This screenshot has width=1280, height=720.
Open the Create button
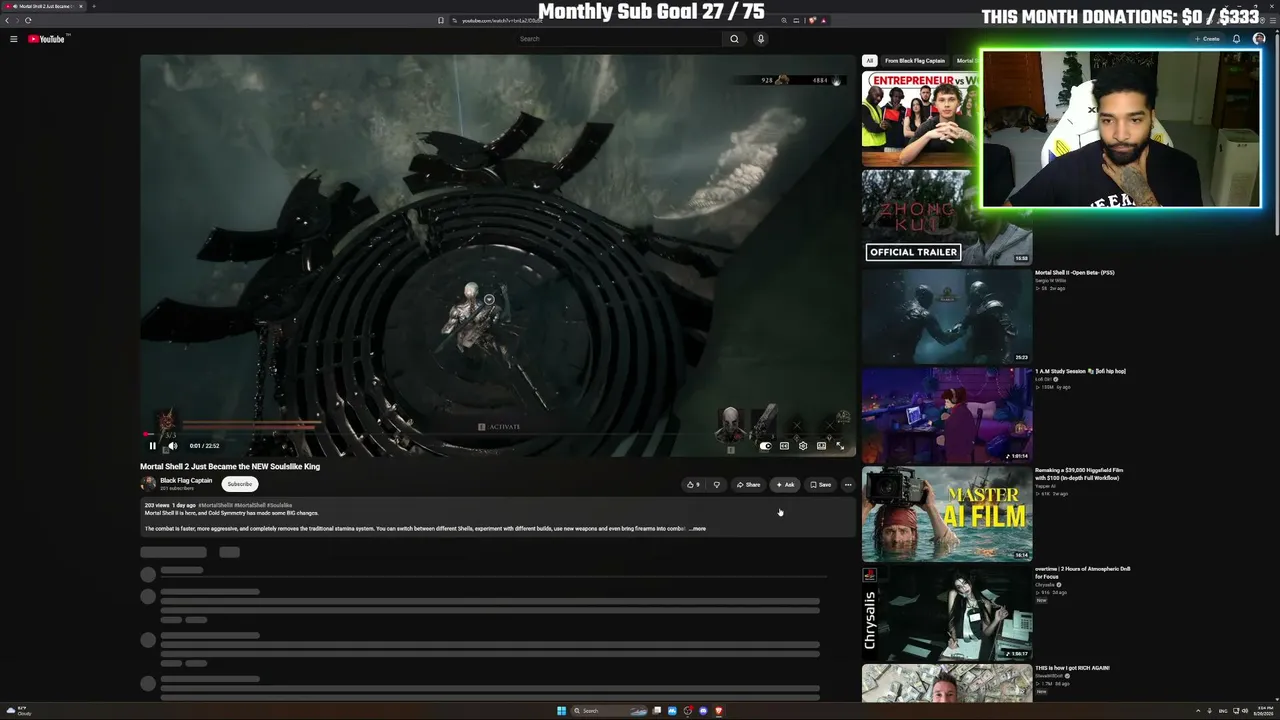tap(1208, 39)
